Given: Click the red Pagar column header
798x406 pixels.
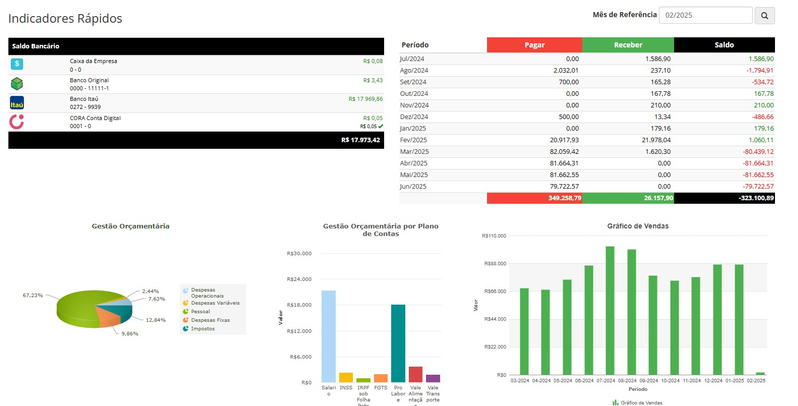Looking at the screenshot, I should pos(534,45).
